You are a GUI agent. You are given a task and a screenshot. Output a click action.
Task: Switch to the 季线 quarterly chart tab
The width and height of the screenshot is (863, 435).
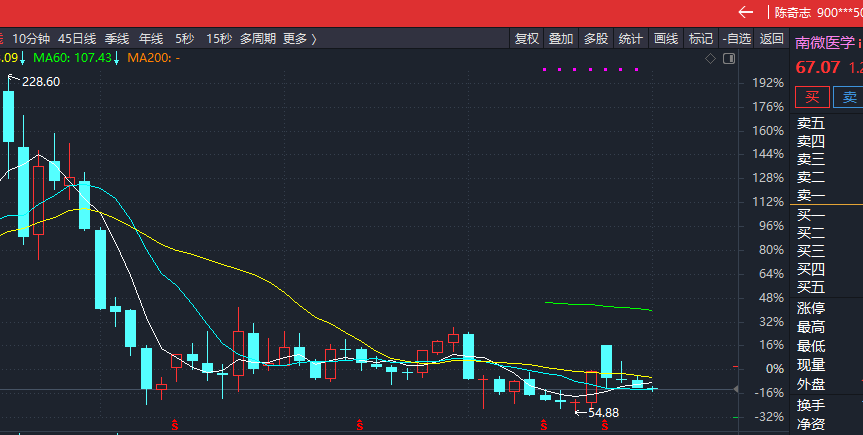tap(118, 39)
